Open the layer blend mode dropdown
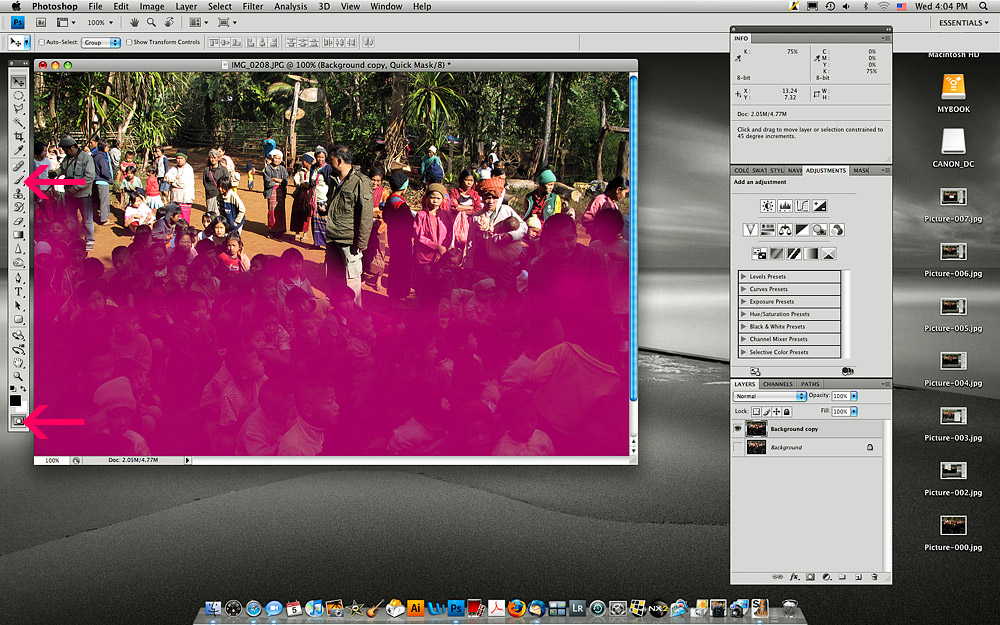Image resolution: width=1000 pixels, height=625 pixels. (770, 396)
